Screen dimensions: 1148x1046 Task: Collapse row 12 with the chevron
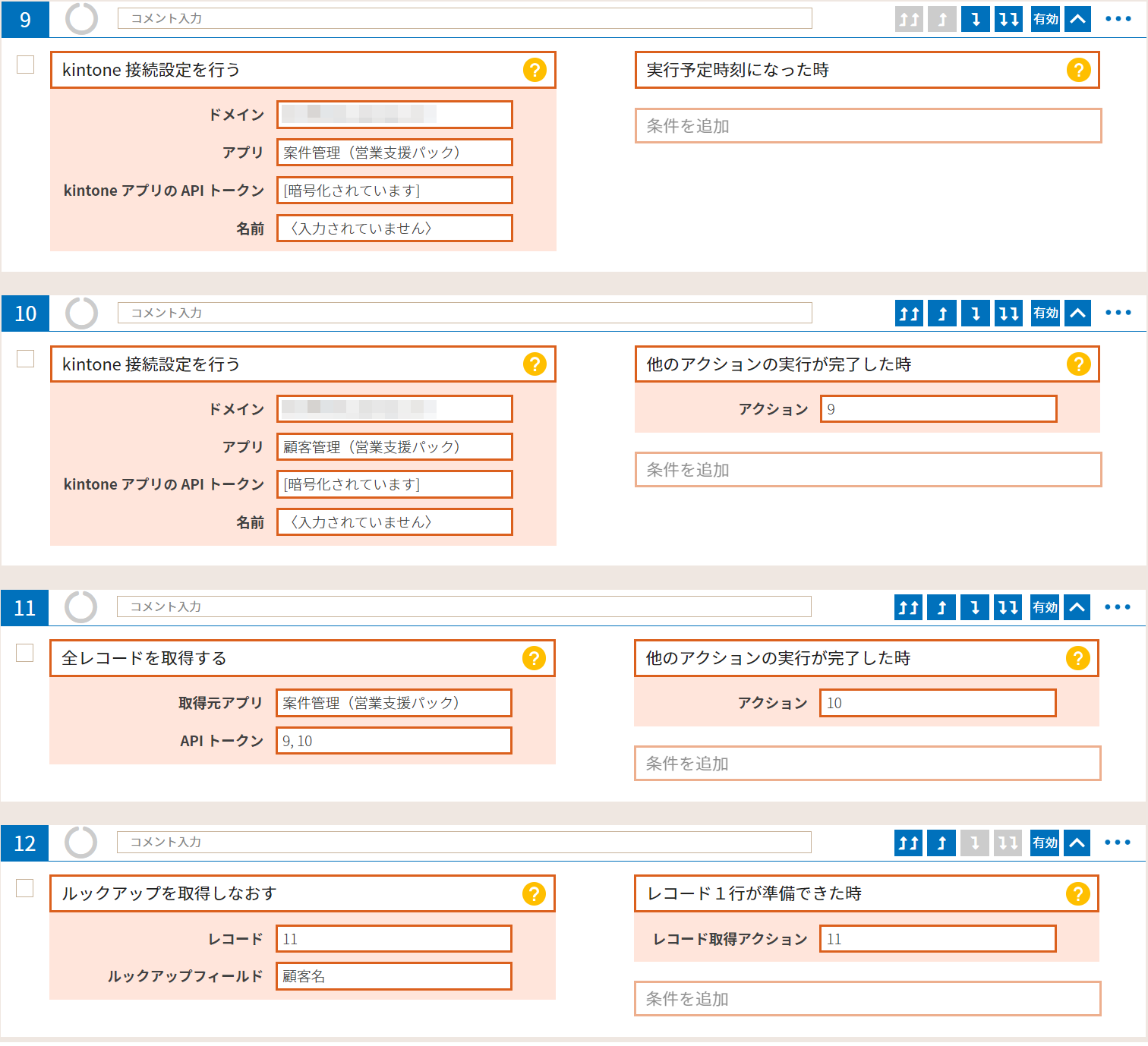pos(1077,843)
